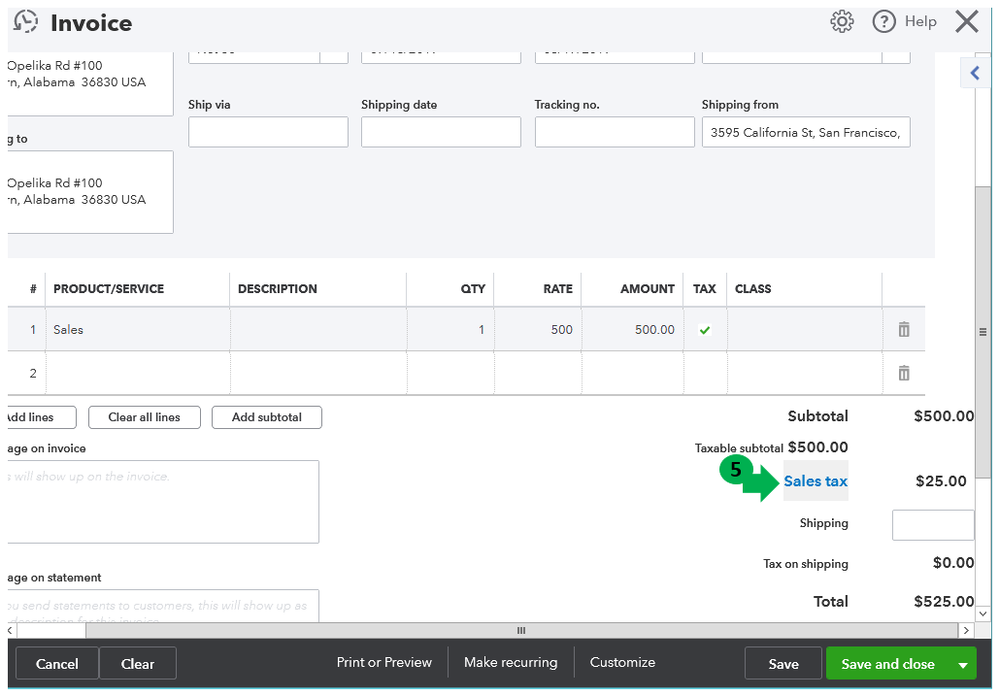Screen dimensions: 999x693
Task: Click the Add lines button
Action: [41, 417]
